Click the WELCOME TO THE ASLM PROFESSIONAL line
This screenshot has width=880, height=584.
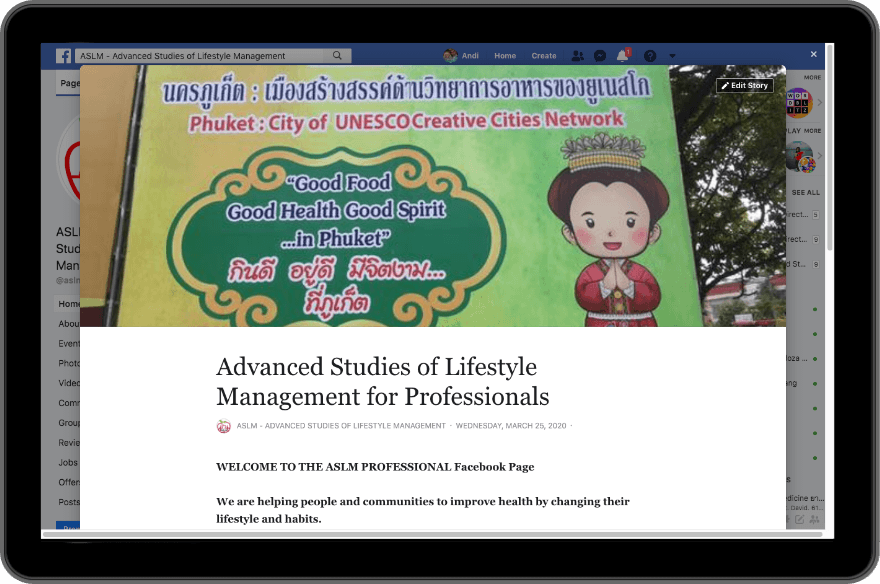click(x=375, y=467)
